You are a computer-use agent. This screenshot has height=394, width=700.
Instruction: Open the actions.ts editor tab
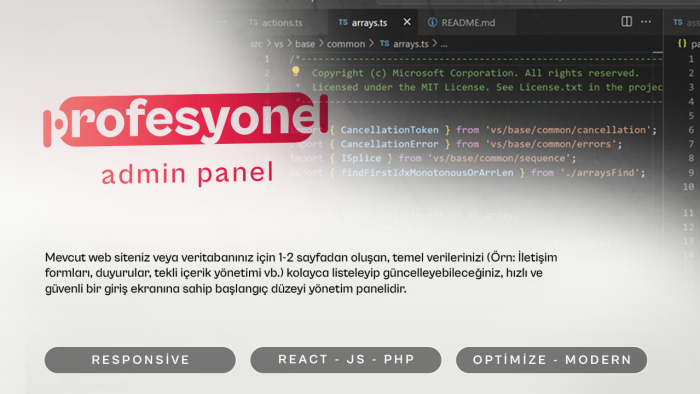click(276, 22)
